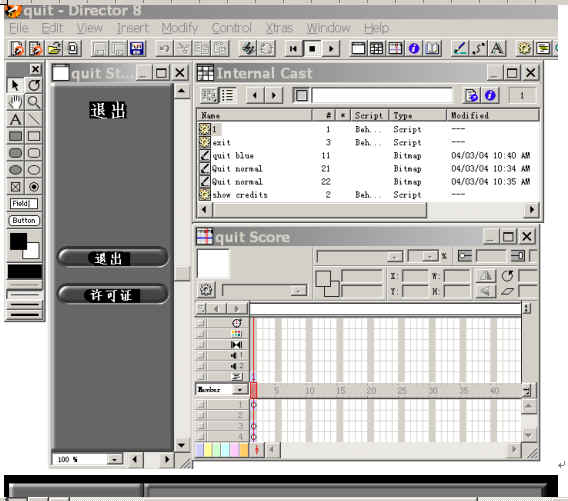The height and width of the screenshot is (501, 568).
Task: Open the Score ink dropdown
Action: (x=394, y=257)
